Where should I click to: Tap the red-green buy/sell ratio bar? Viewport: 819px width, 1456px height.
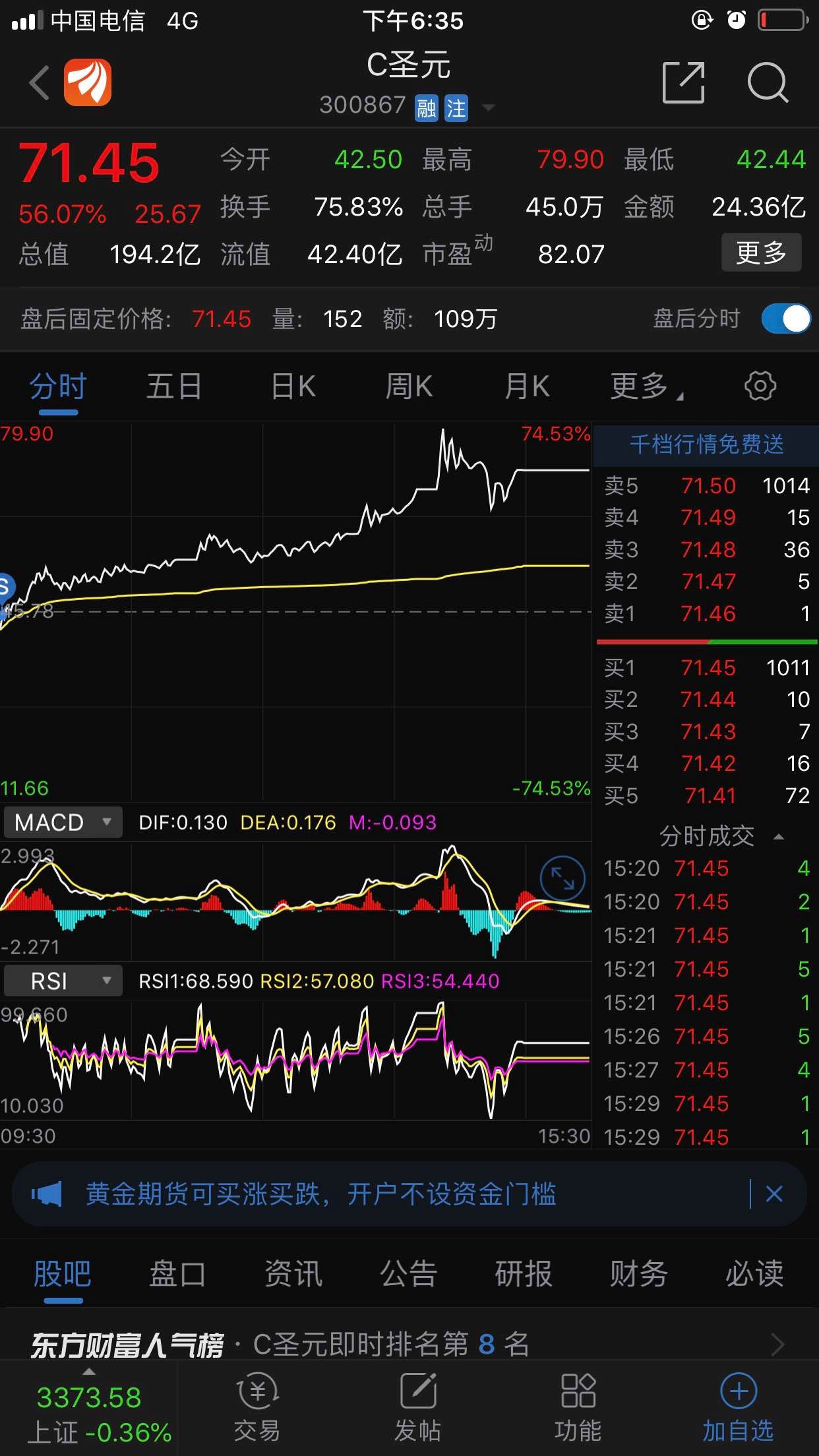pos(707,641)
